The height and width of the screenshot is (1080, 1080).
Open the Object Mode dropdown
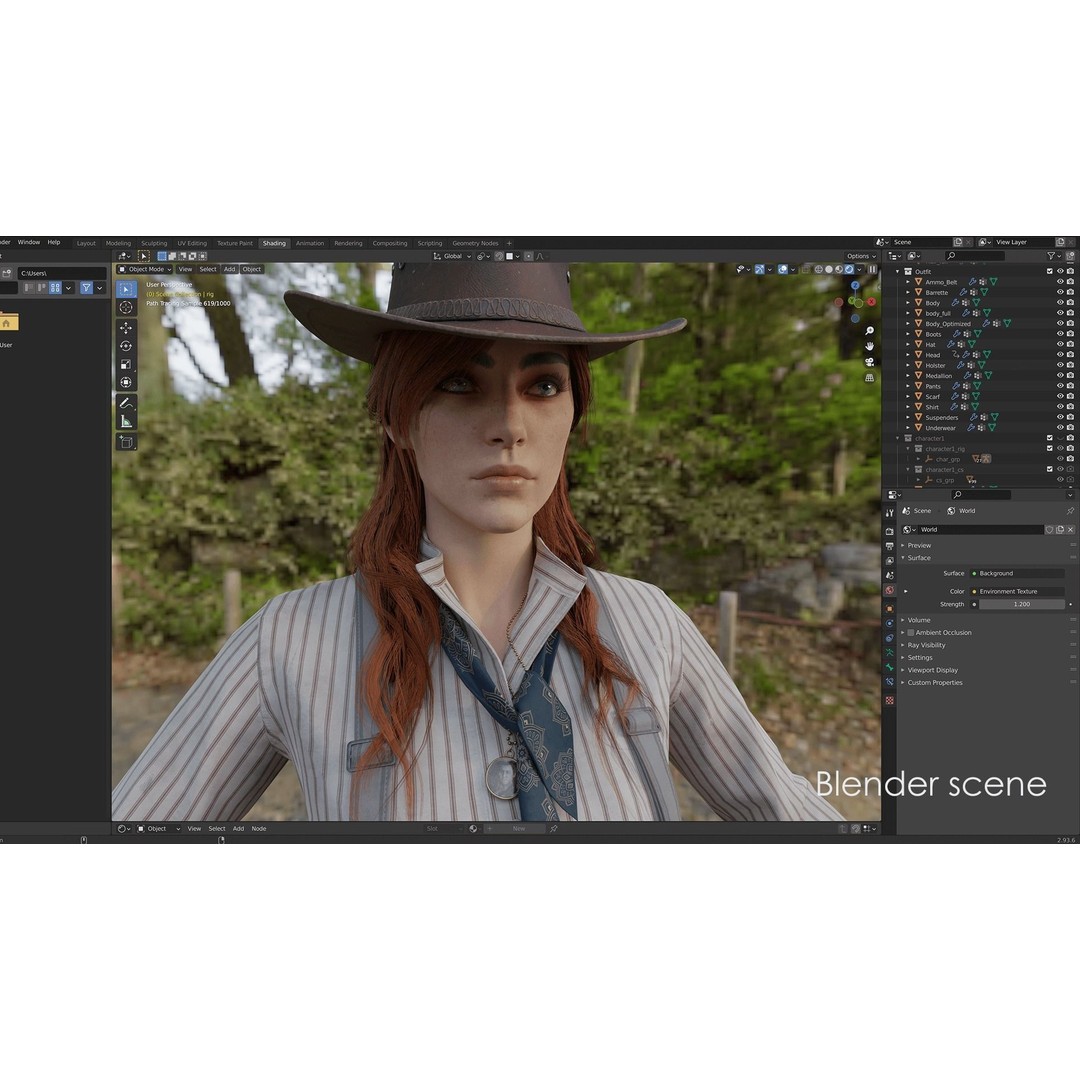pos(145,269)
